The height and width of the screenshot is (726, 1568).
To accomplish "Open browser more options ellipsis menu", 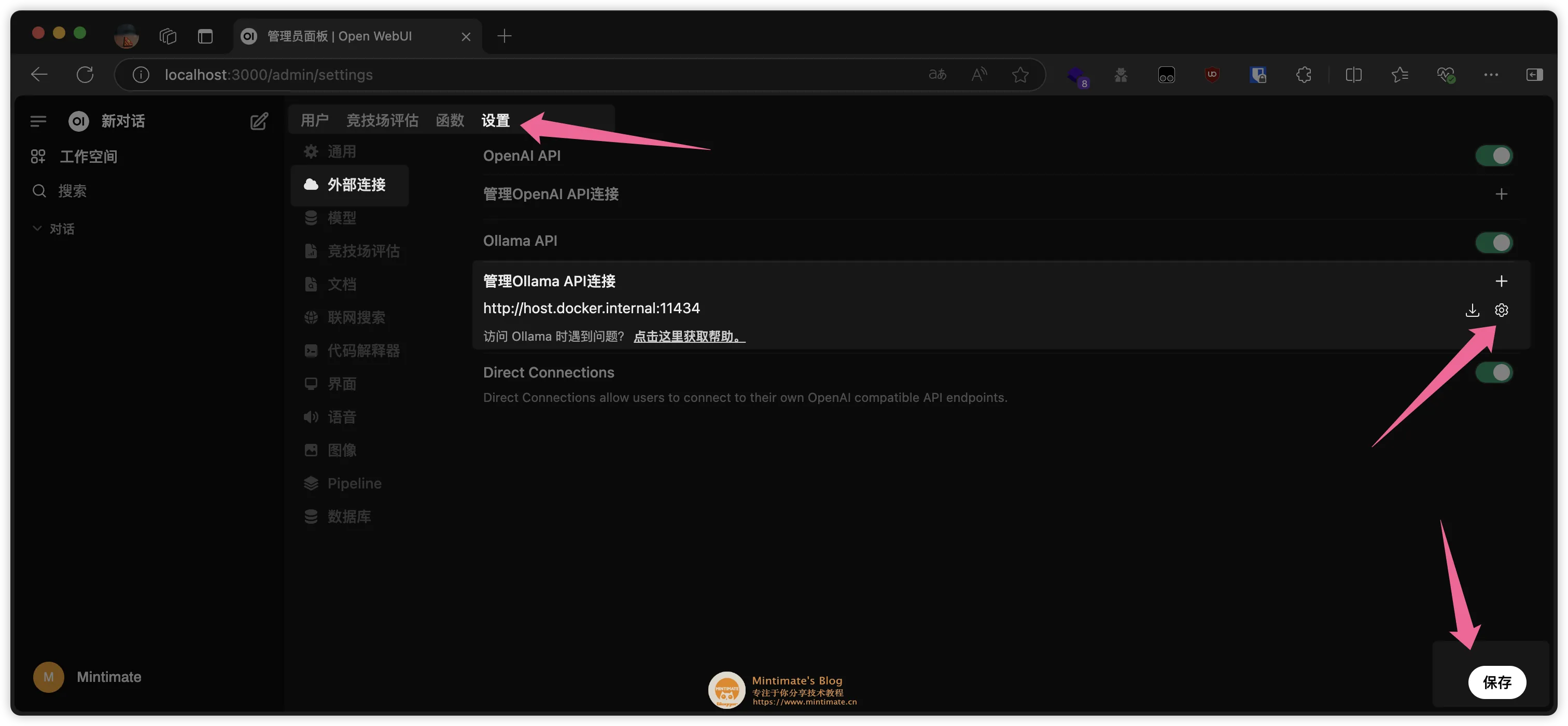I will click(1491, 75).
